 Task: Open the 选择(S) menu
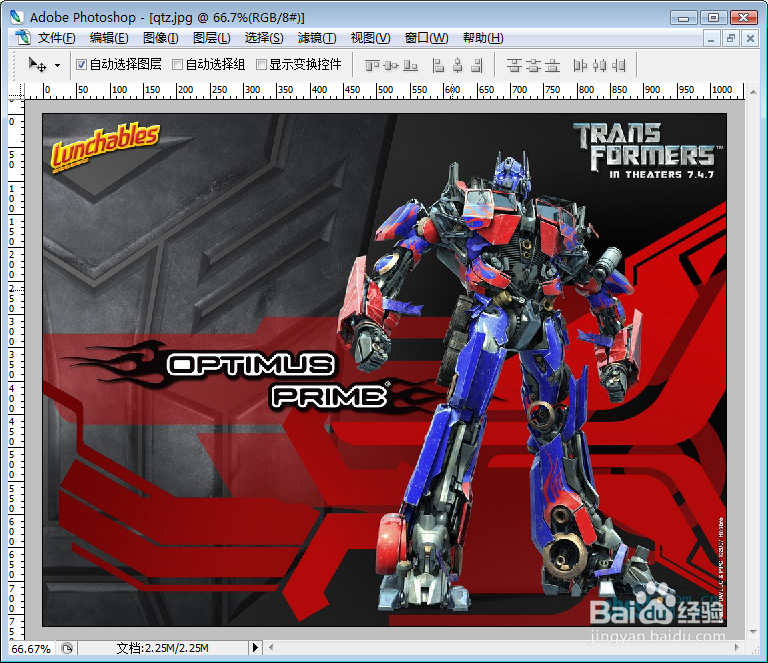point(264,38)
